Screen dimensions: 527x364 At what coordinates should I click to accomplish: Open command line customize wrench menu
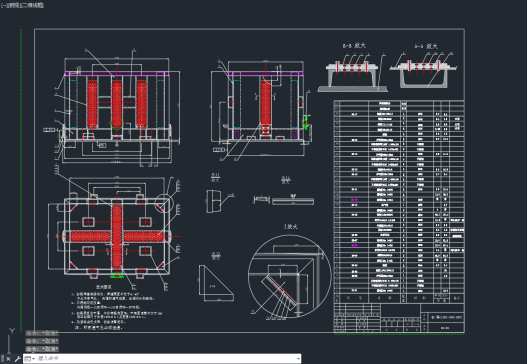(x=17, y=359)
